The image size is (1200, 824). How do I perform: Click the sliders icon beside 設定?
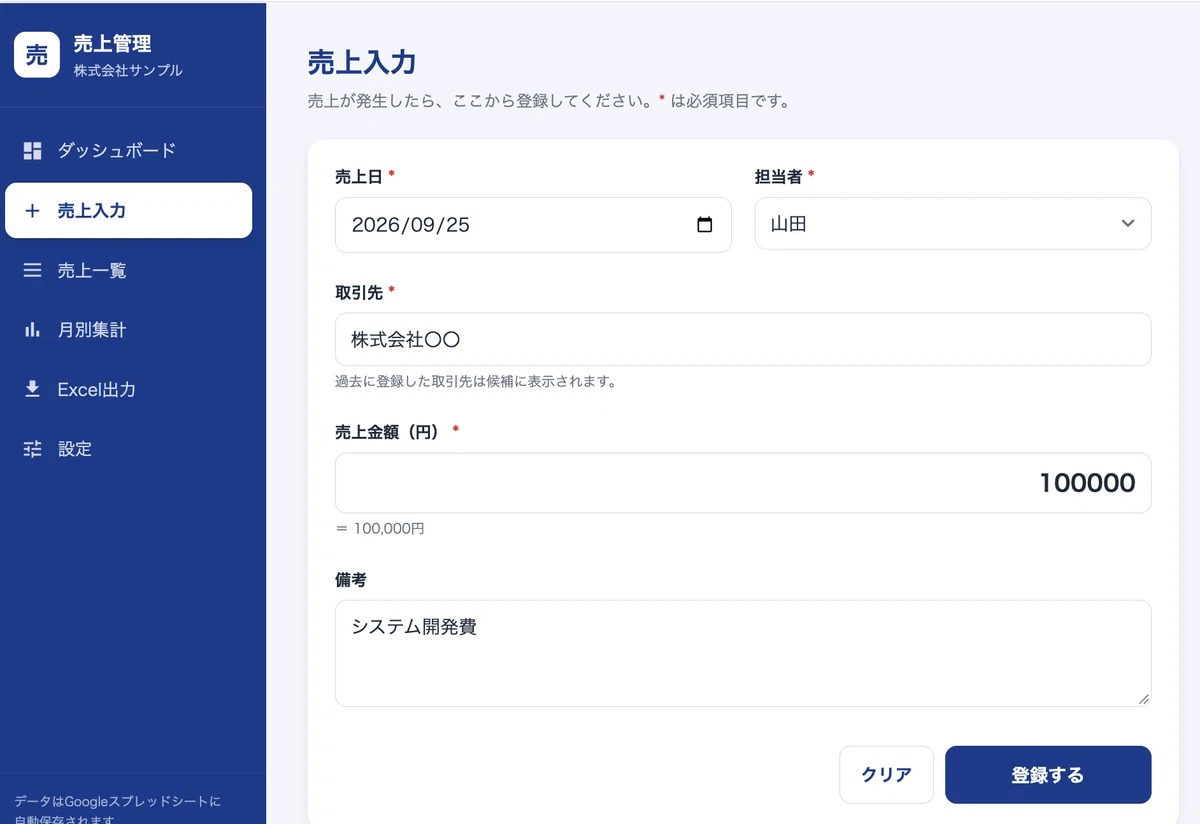pyautogui.click(x=32, y=449)
